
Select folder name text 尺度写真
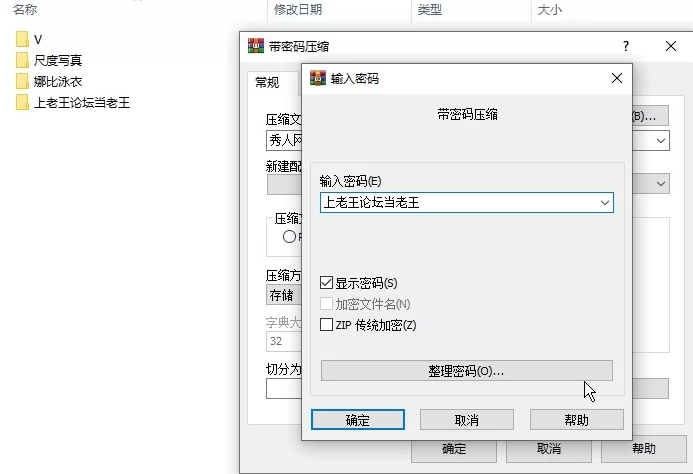click(58, 60)
